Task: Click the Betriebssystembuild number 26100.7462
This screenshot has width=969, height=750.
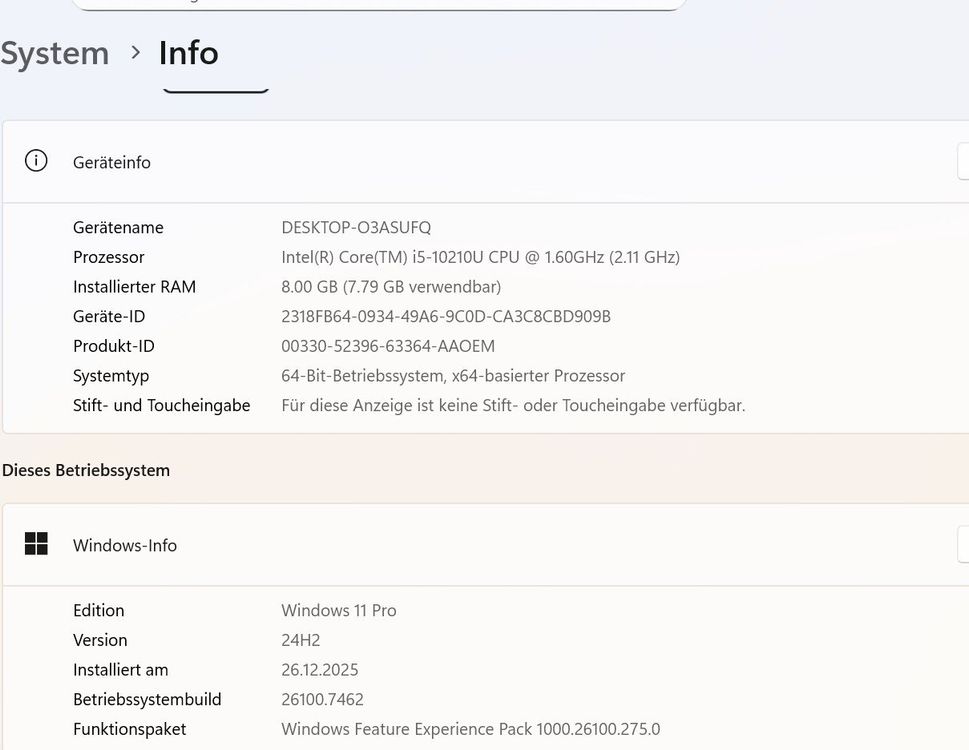Action: 322,699
